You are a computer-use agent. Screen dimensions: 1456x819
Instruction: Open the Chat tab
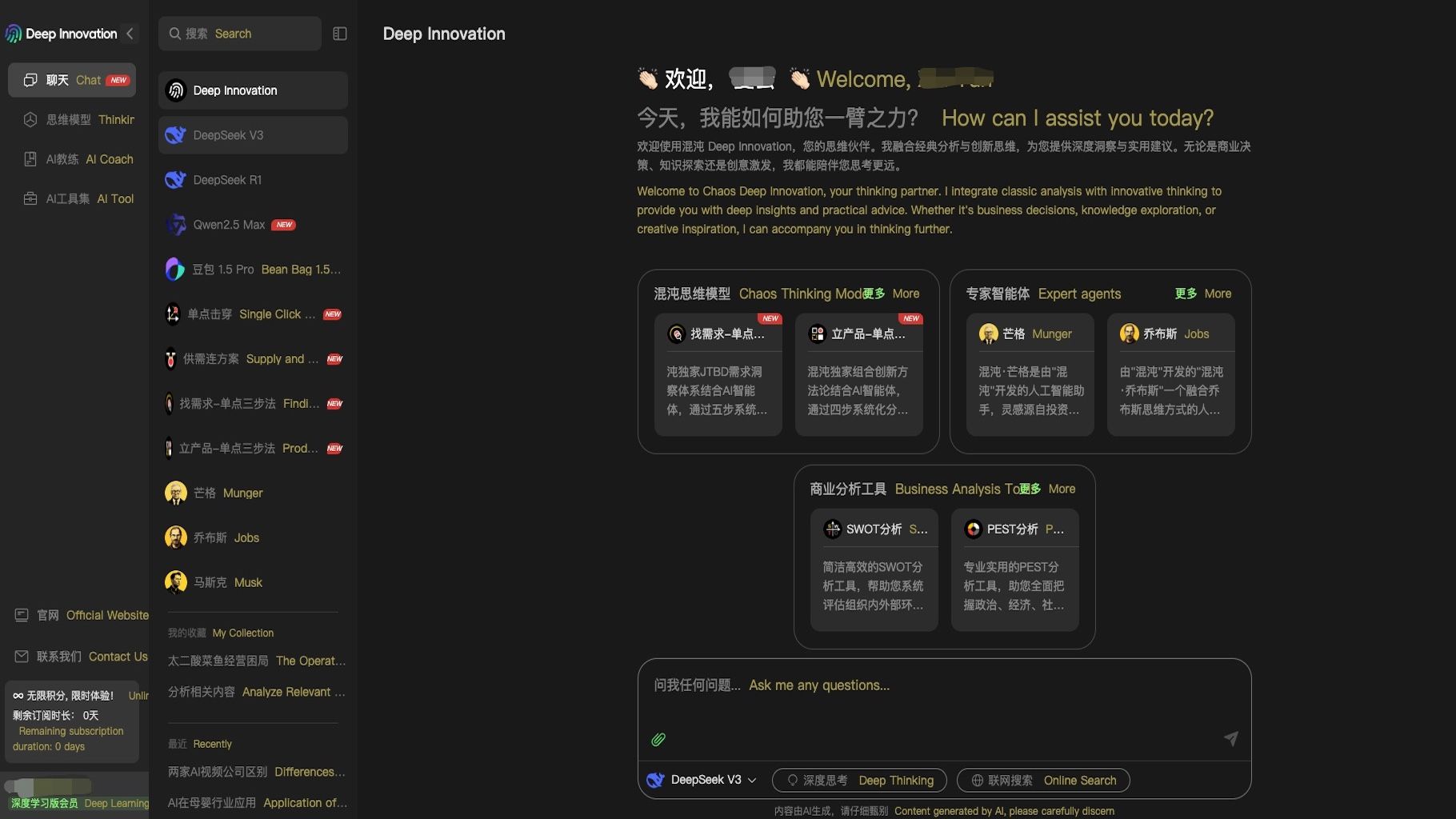(x=72, y=80)
